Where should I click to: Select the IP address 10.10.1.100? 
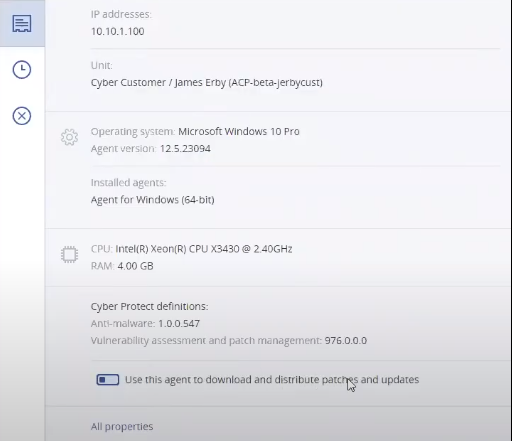[118, 31]
